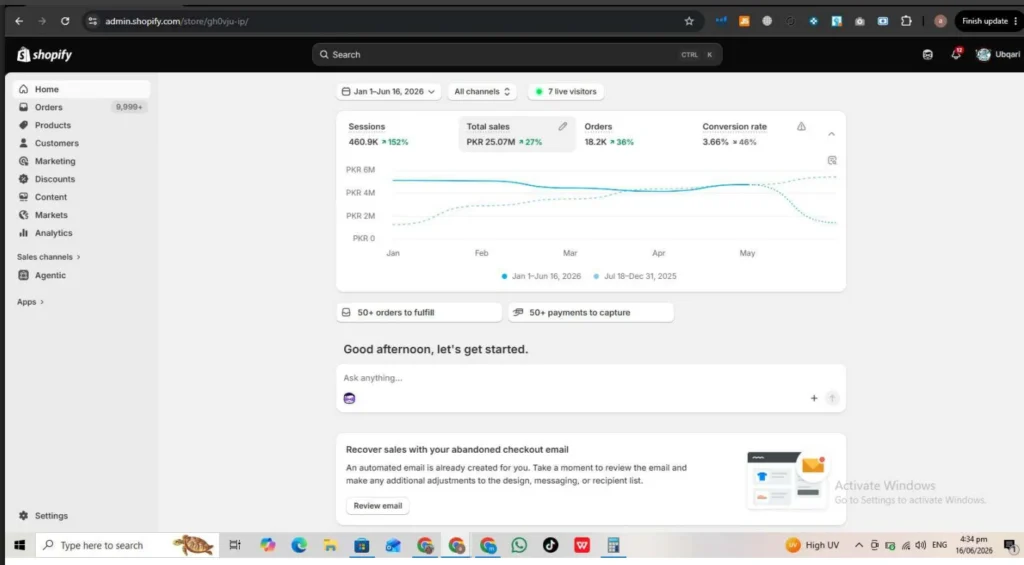Image resolution: width=1024 pixels, height=565 pixels.
Task: Click inside the Shopify Search field
Action: tap(517, 55)
